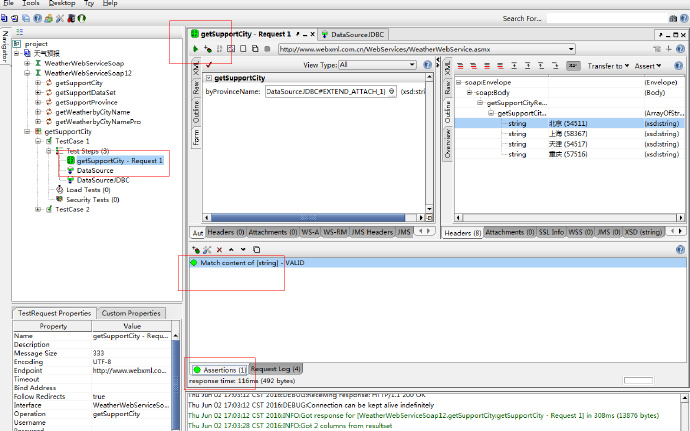690x431 pixels.
Task: Expand the WeatherWebServiceSoap interface node
Action: (x=27, y=63)
